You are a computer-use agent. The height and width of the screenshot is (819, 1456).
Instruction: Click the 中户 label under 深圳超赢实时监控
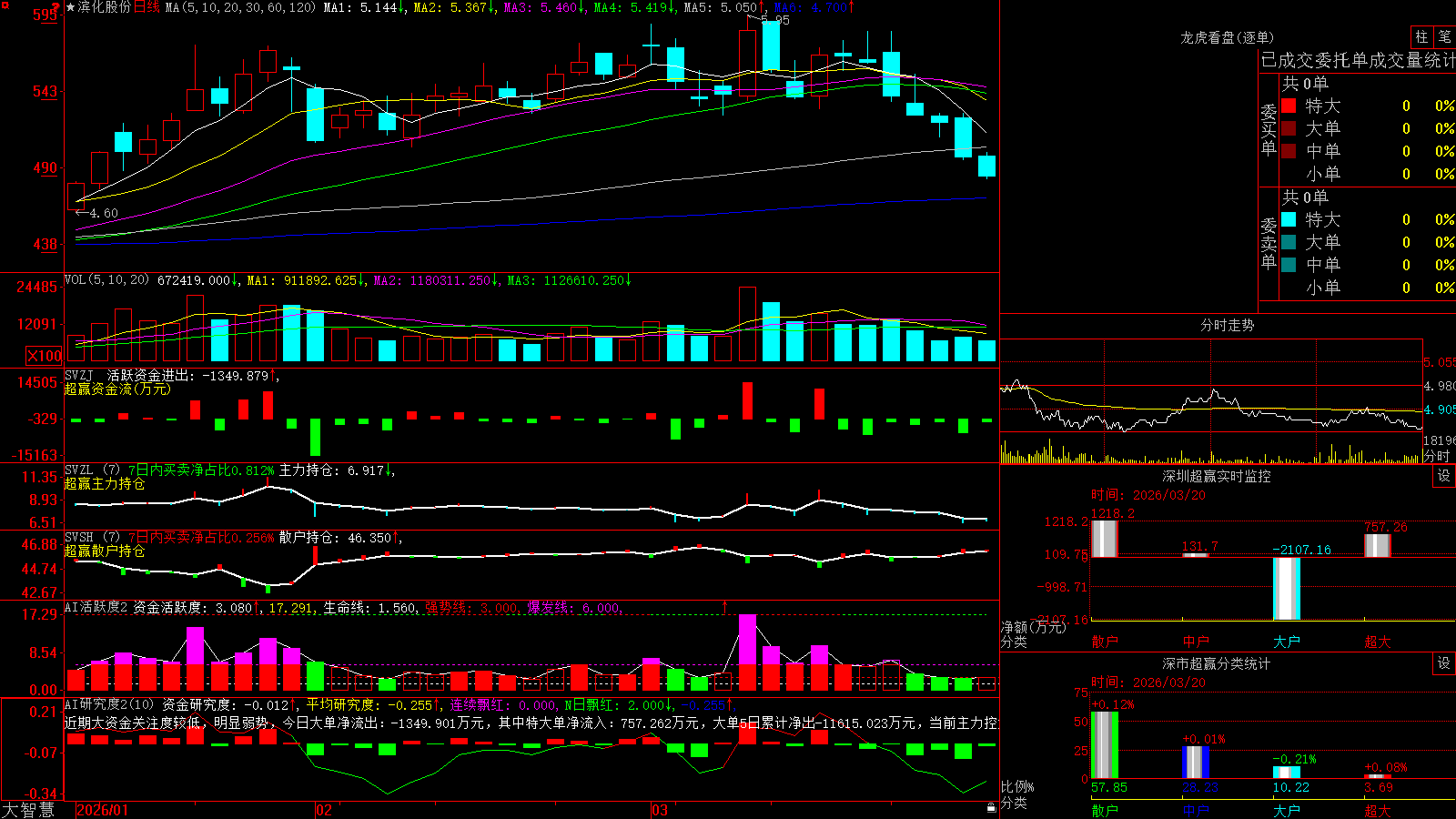point(1196,642)
